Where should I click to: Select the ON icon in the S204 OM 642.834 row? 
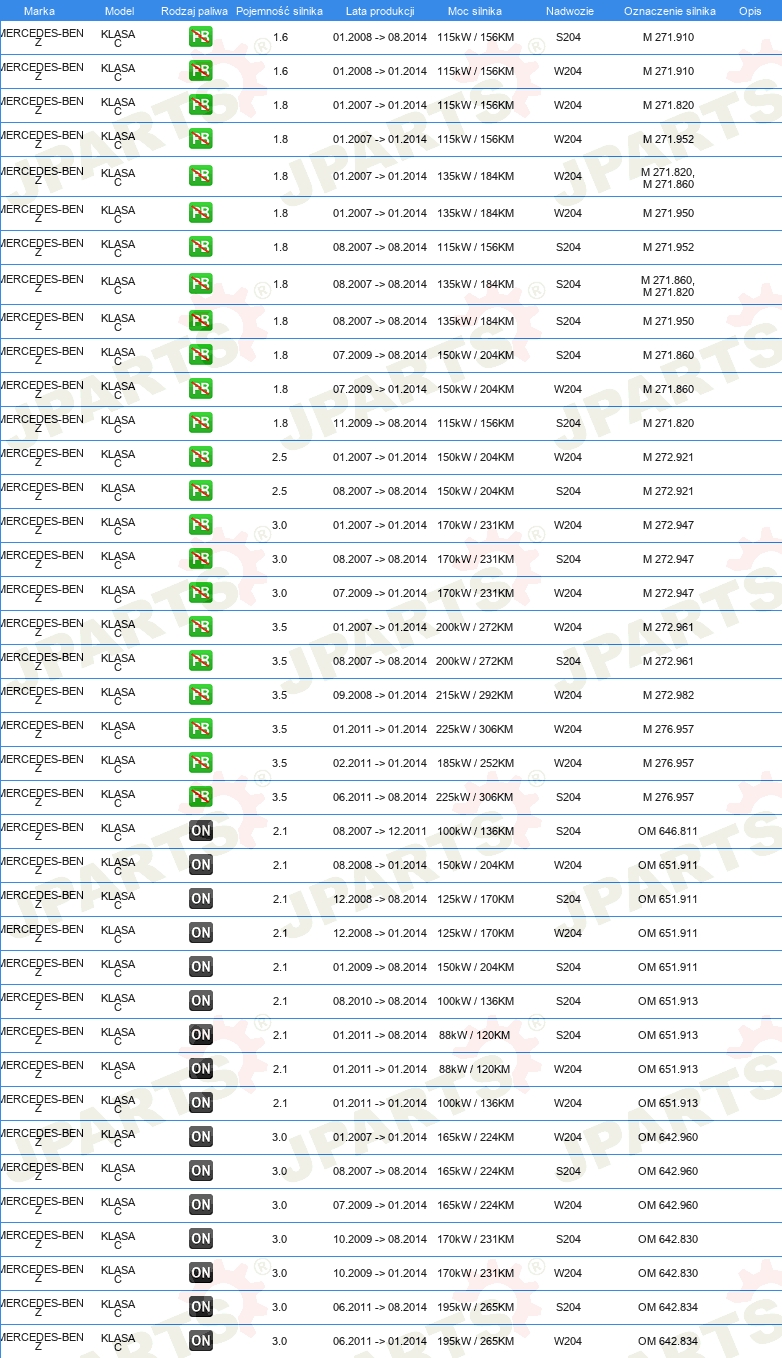(x=201, y=1307)
